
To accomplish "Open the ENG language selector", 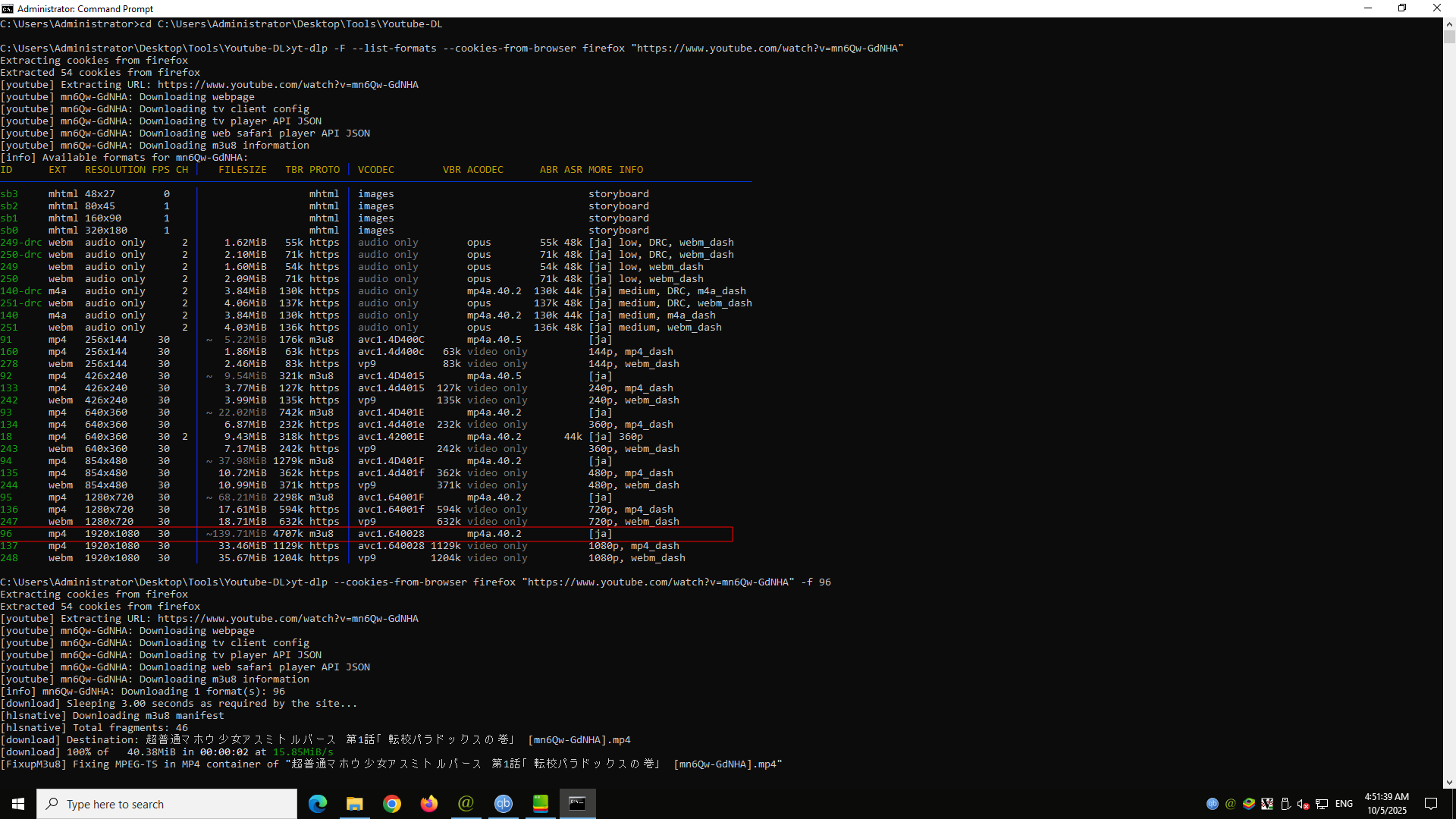I will point(1344,804).
